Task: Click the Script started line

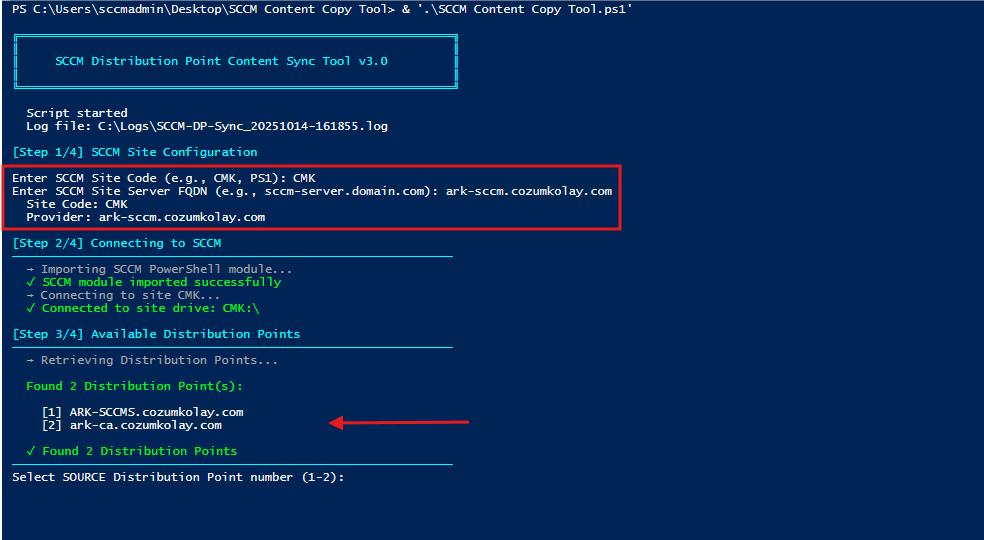Action: click(77, 113)
